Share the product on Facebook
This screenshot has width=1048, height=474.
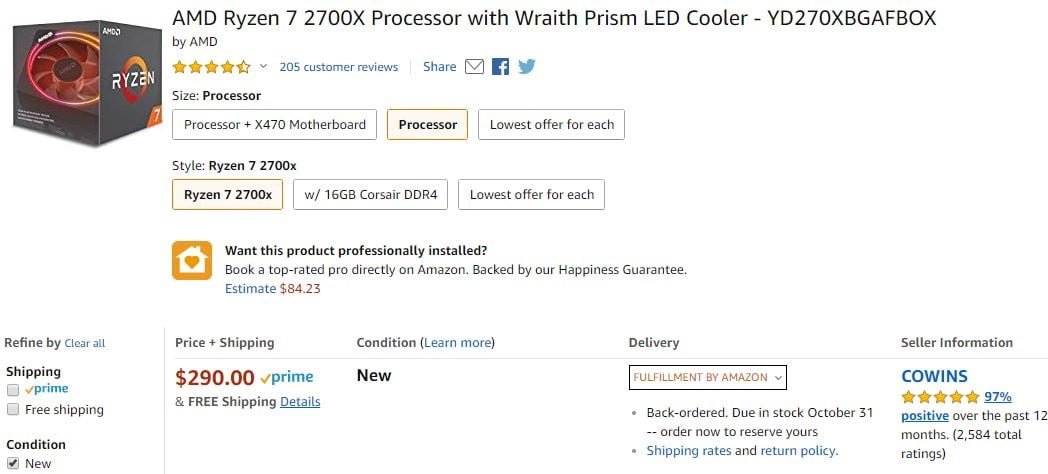501,67
